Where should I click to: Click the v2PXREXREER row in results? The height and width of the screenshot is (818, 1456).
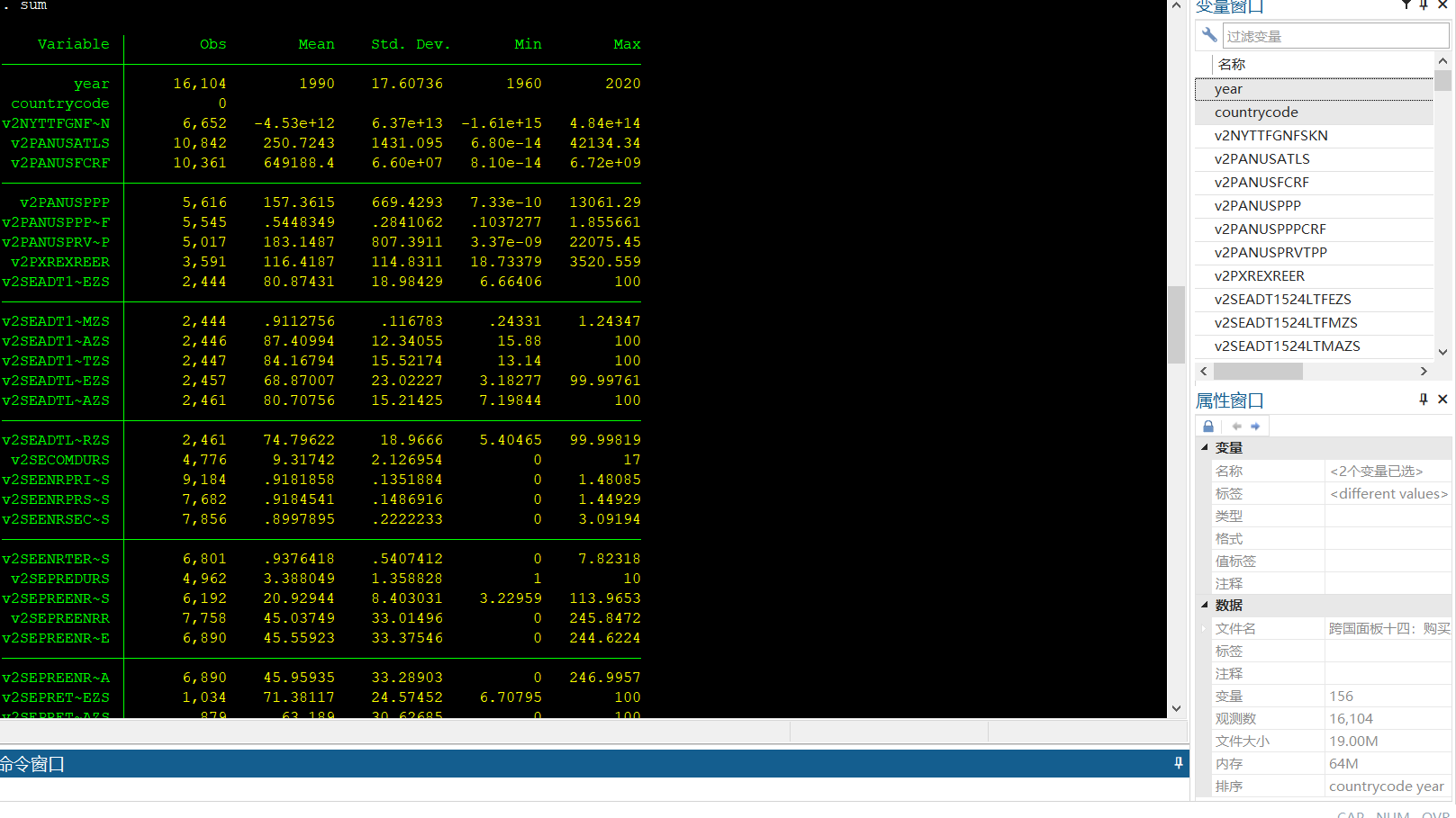(x=321, y=262)
